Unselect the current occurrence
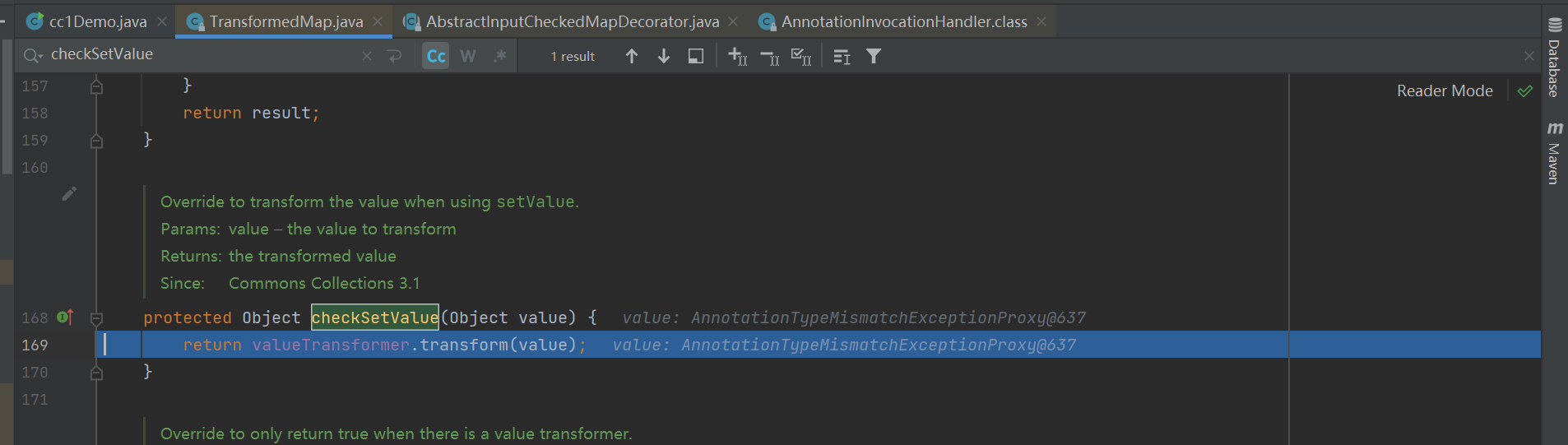 pos(769,56)
